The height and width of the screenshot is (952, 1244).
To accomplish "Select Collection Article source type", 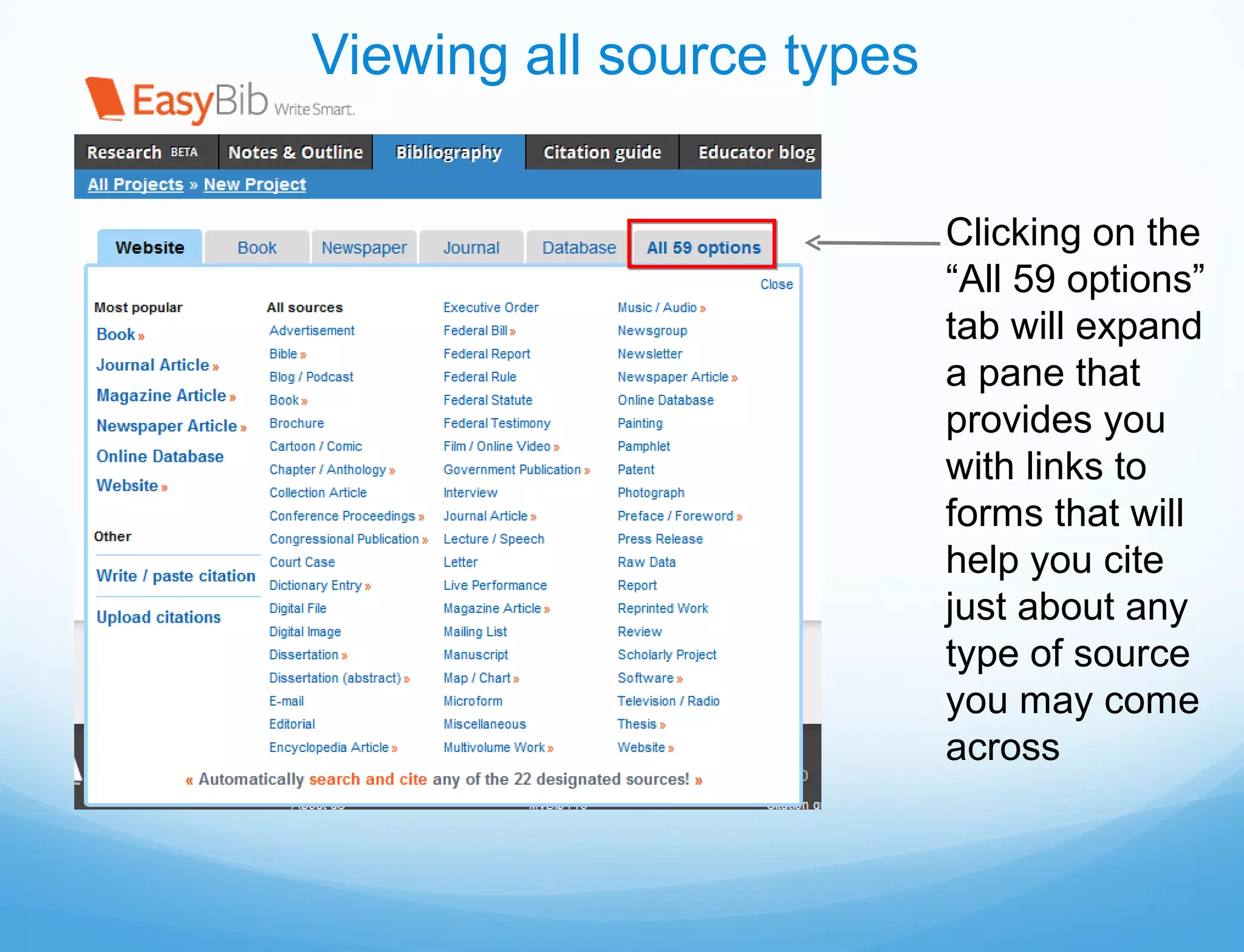I will 318,493.
